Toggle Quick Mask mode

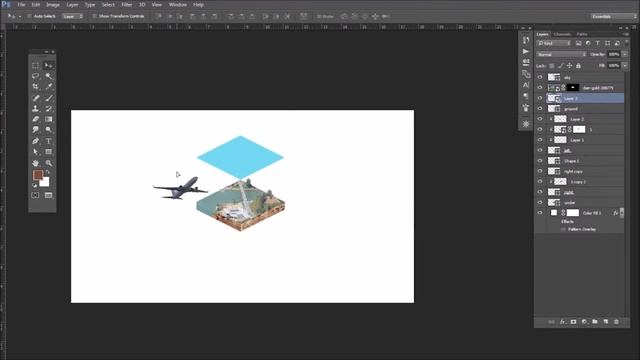36,195
